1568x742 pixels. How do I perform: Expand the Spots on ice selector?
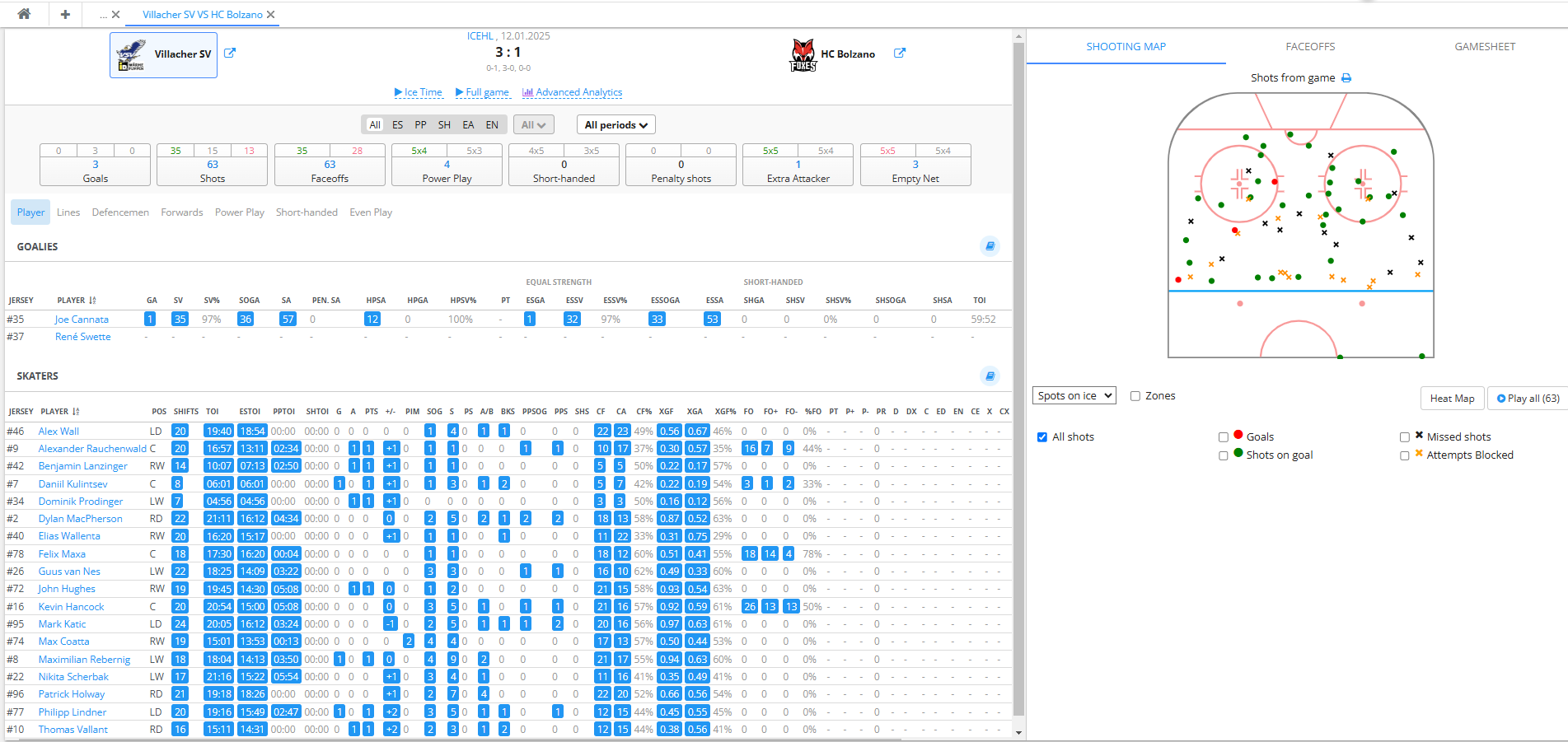tap(1074, 396)
